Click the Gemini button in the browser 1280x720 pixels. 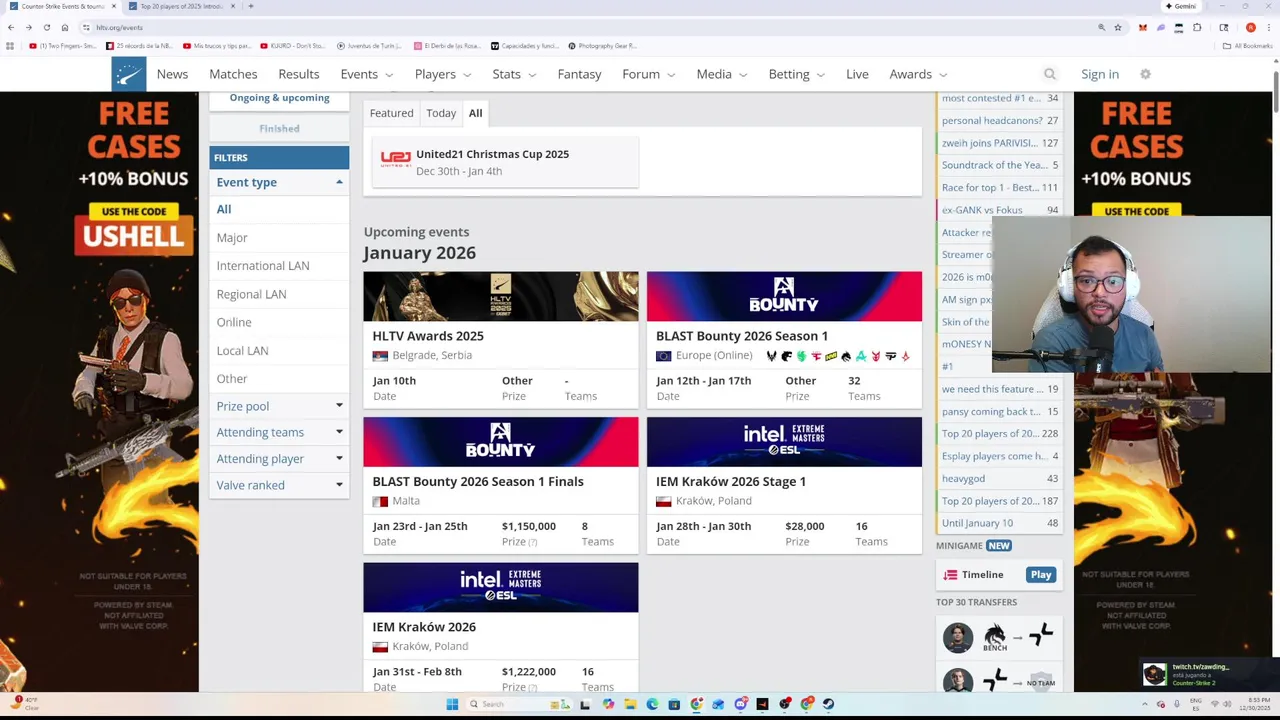[1181, 6]
